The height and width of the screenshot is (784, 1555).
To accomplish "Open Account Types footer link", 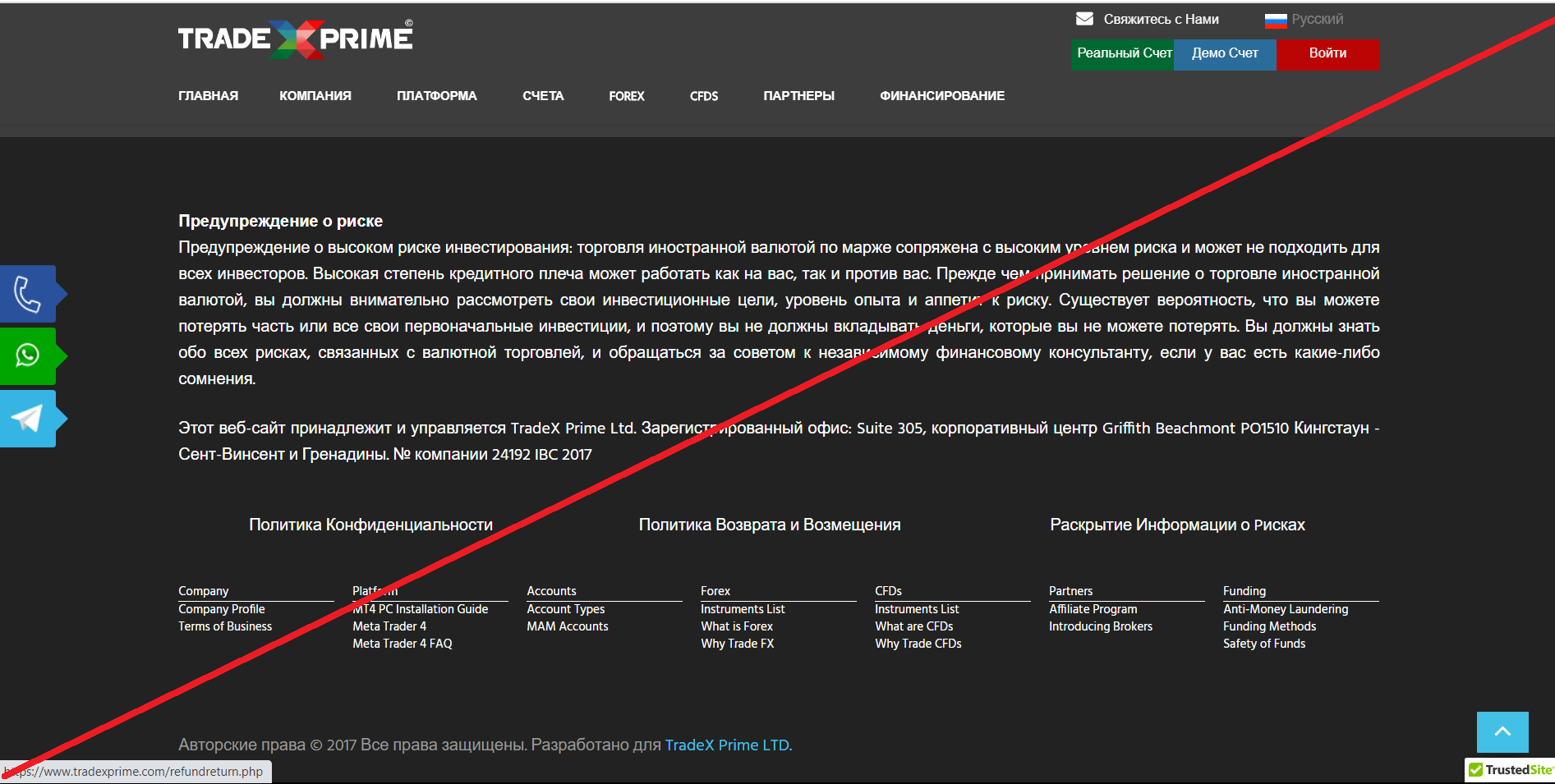I will click(566, 609).
